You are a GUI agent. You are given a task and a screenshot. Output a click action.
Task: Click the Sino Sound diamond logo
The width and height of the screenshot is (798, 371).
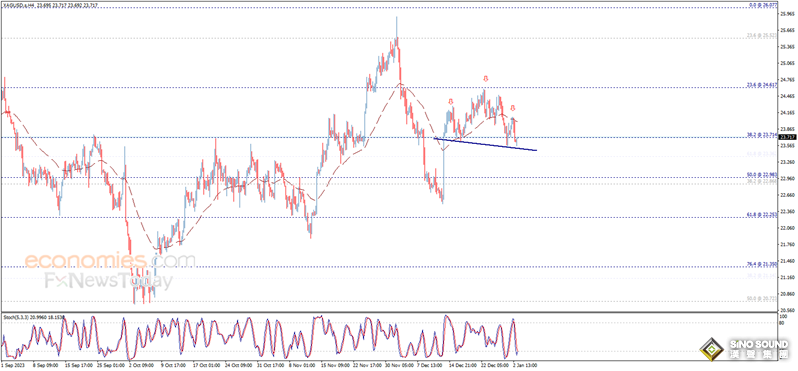tap(711, 350)
